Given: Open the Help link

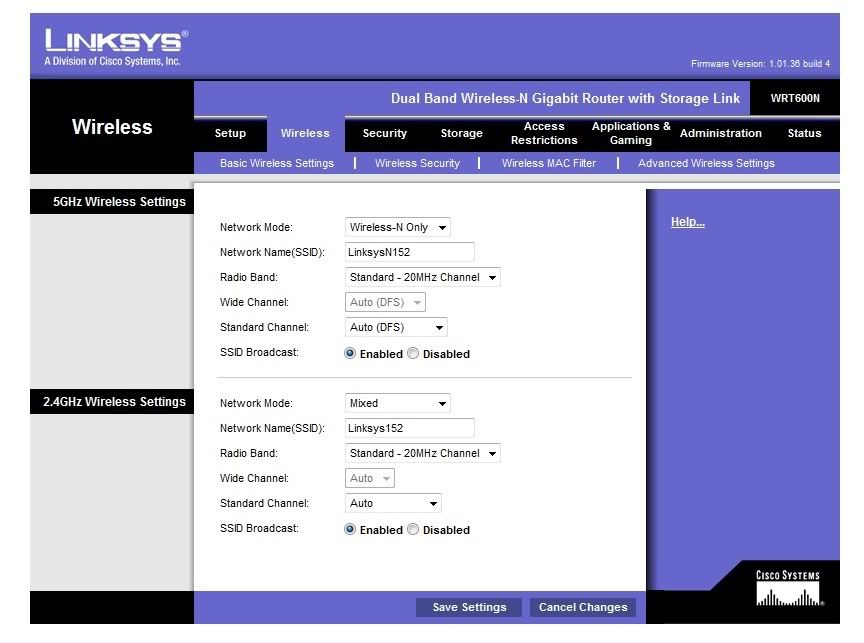Looking at the screenshot, I should click(x=688, y=222).
